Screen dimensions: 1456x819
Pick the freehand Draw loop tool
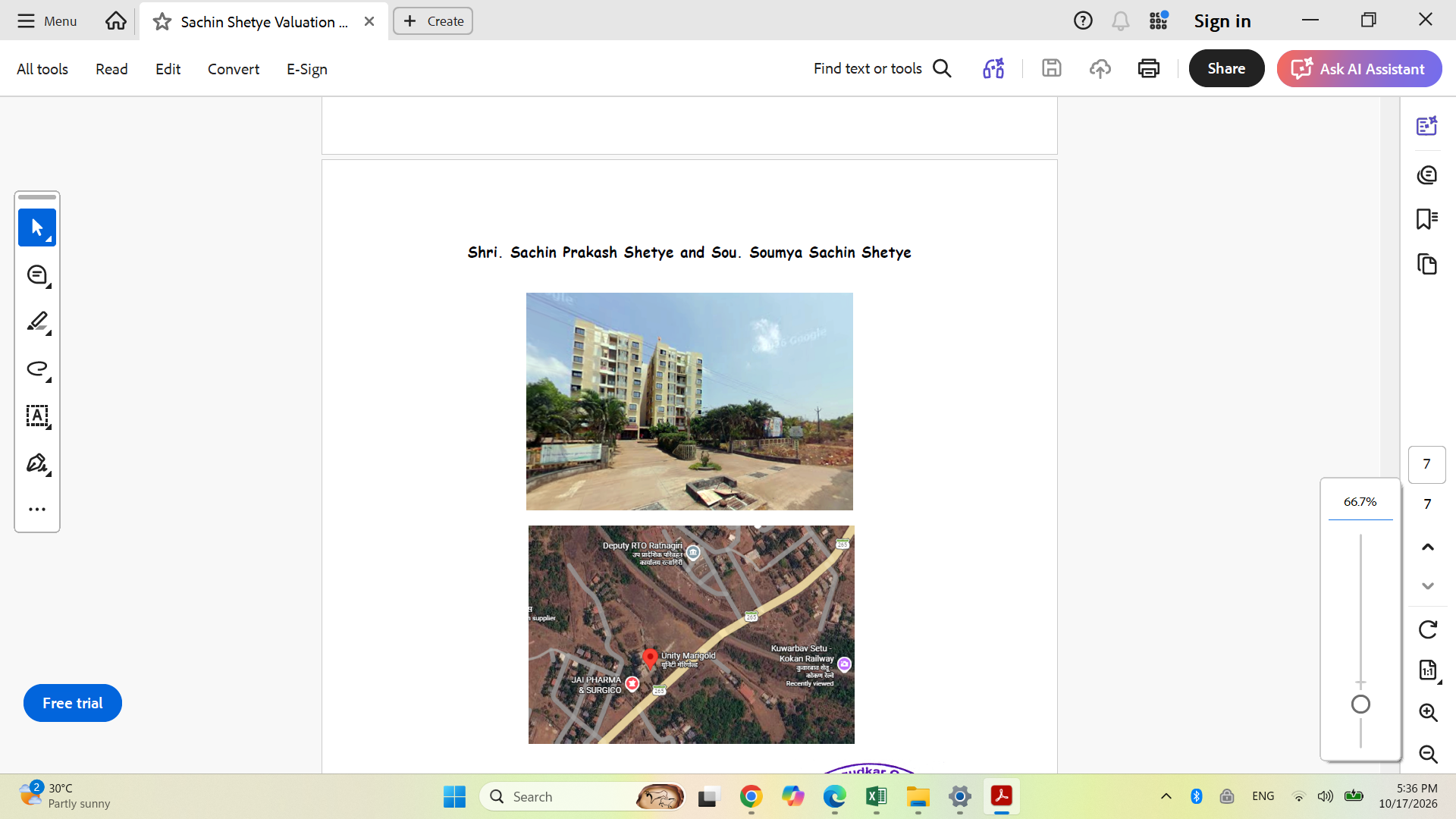click(x=37, y=369)
